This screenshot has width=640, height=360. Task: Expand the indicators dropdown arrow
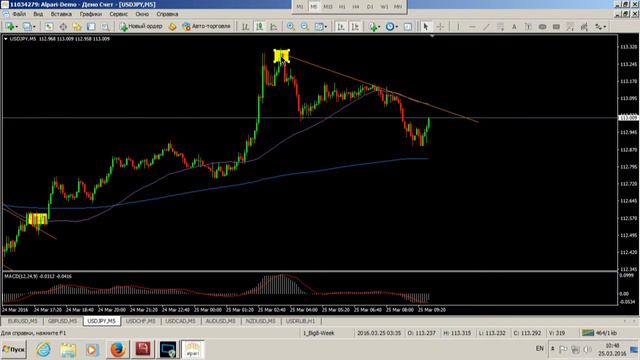(379, 27)
